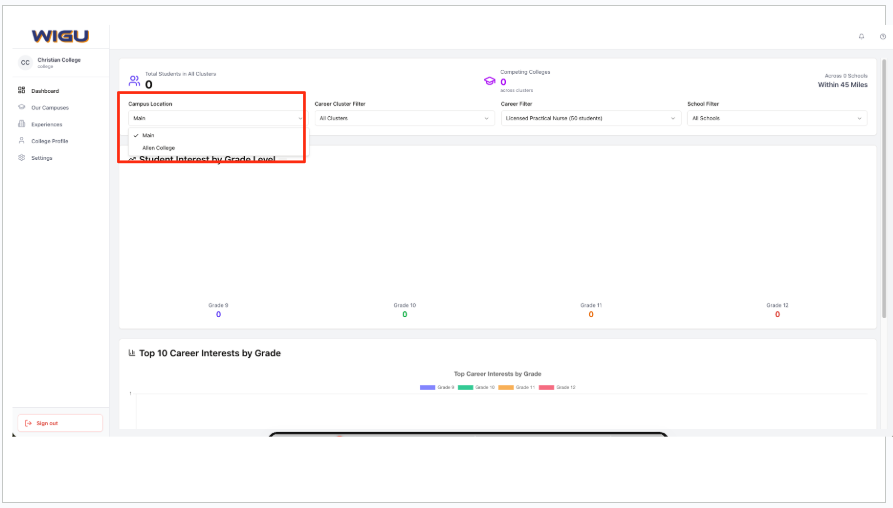Expand the Career Cluster Filter dropdown

404,118
